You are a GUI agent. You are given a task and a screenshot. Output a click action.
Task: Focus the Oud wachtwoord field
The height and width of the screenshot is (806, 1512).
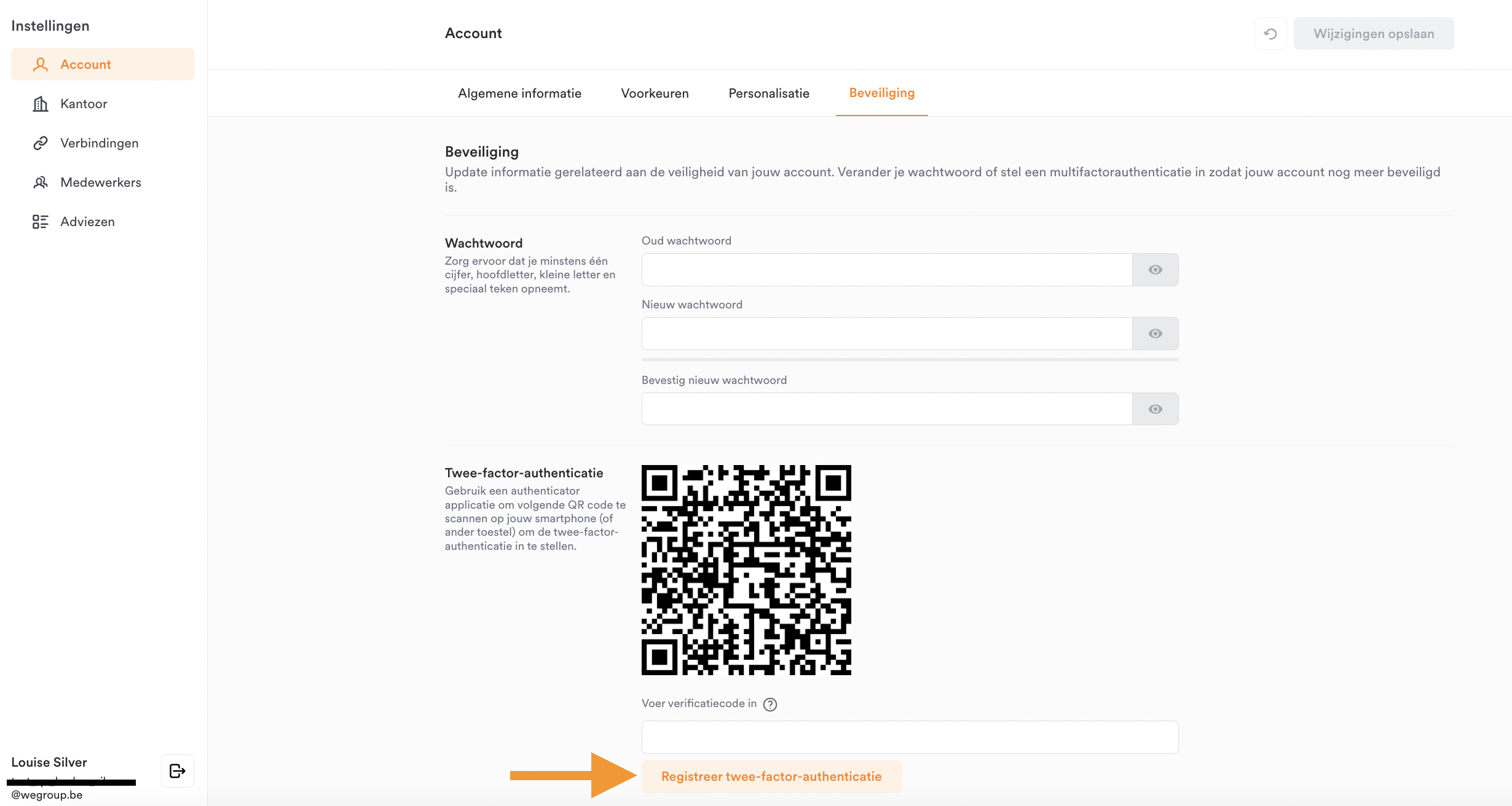[x=887, y=270]
